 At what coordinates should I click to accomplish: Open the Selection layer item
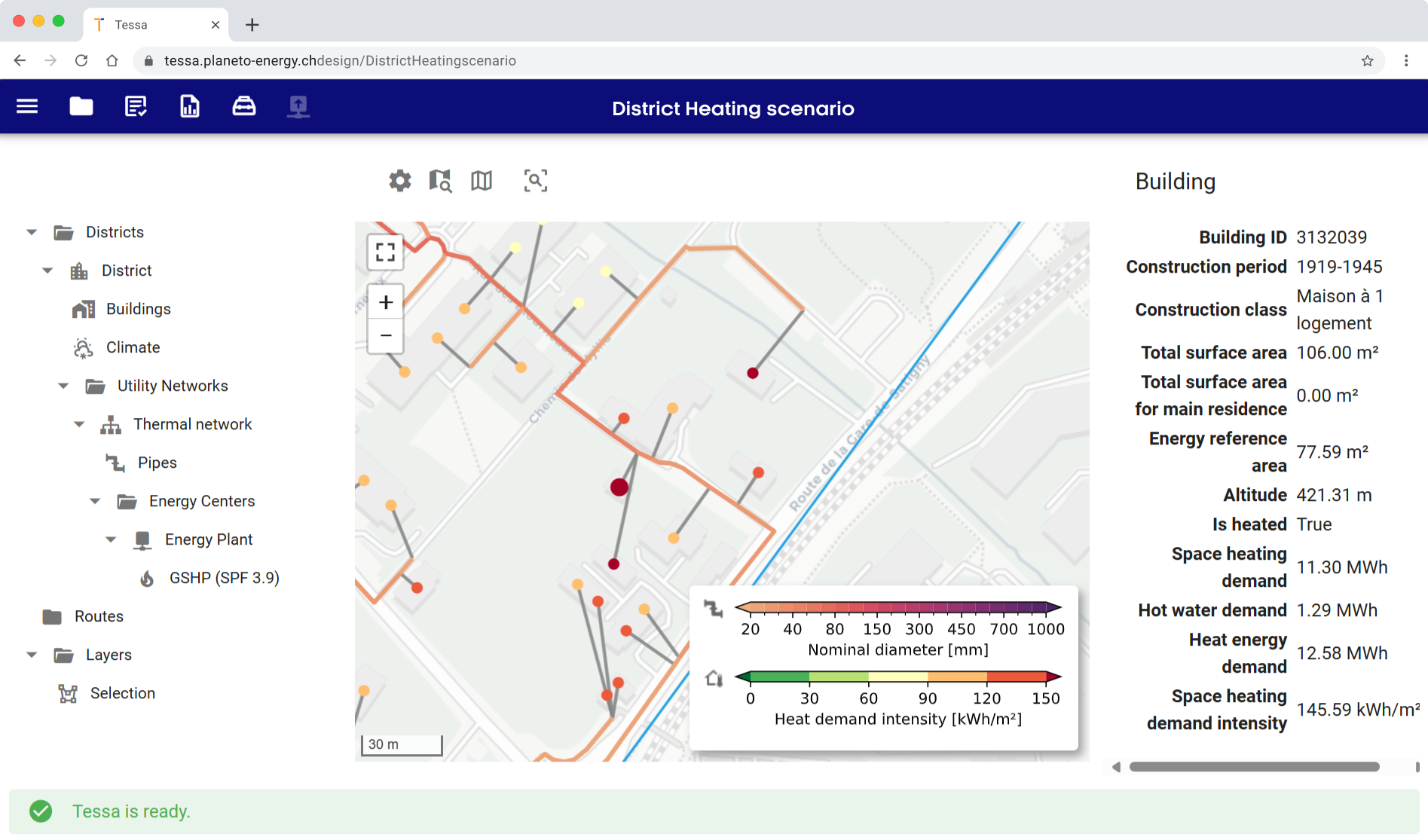pyautogui.click(x=123, y=693)
